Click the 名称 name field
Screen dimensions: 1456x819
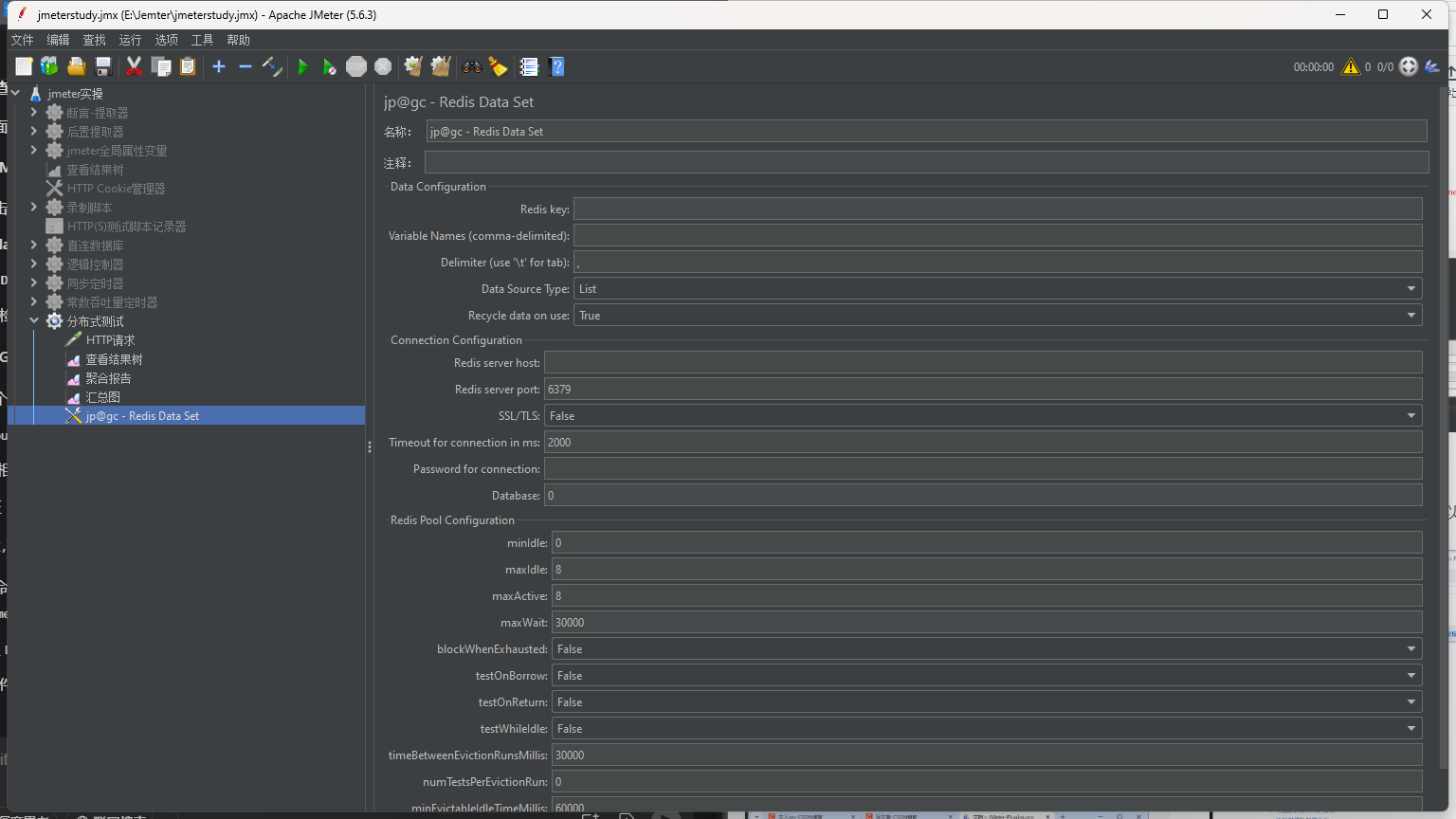click(x=926, y=132)
